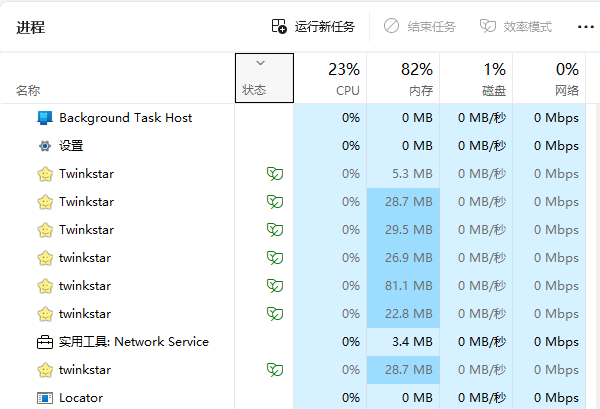Viewport: 600px width, 409px height.
Task: Click the 结束任务 button
Action: [419, 27]
